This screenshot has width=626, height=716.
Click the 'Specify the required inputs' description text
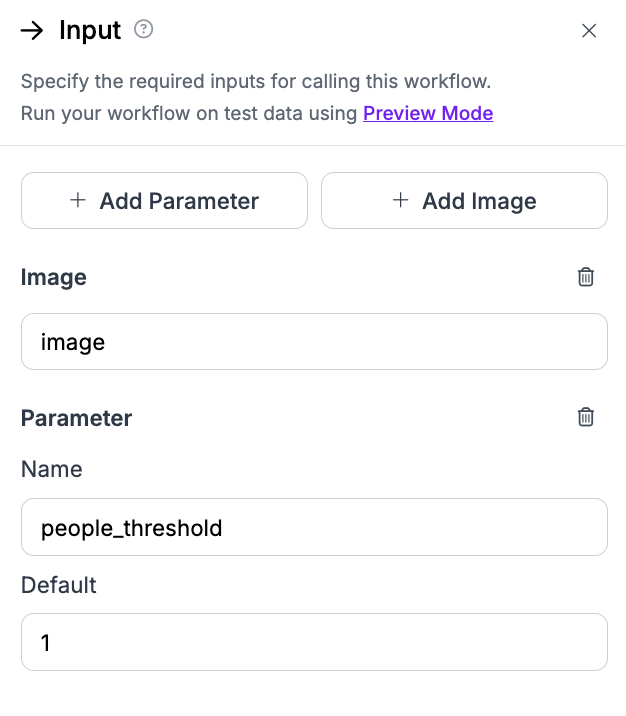coord(256,81)
